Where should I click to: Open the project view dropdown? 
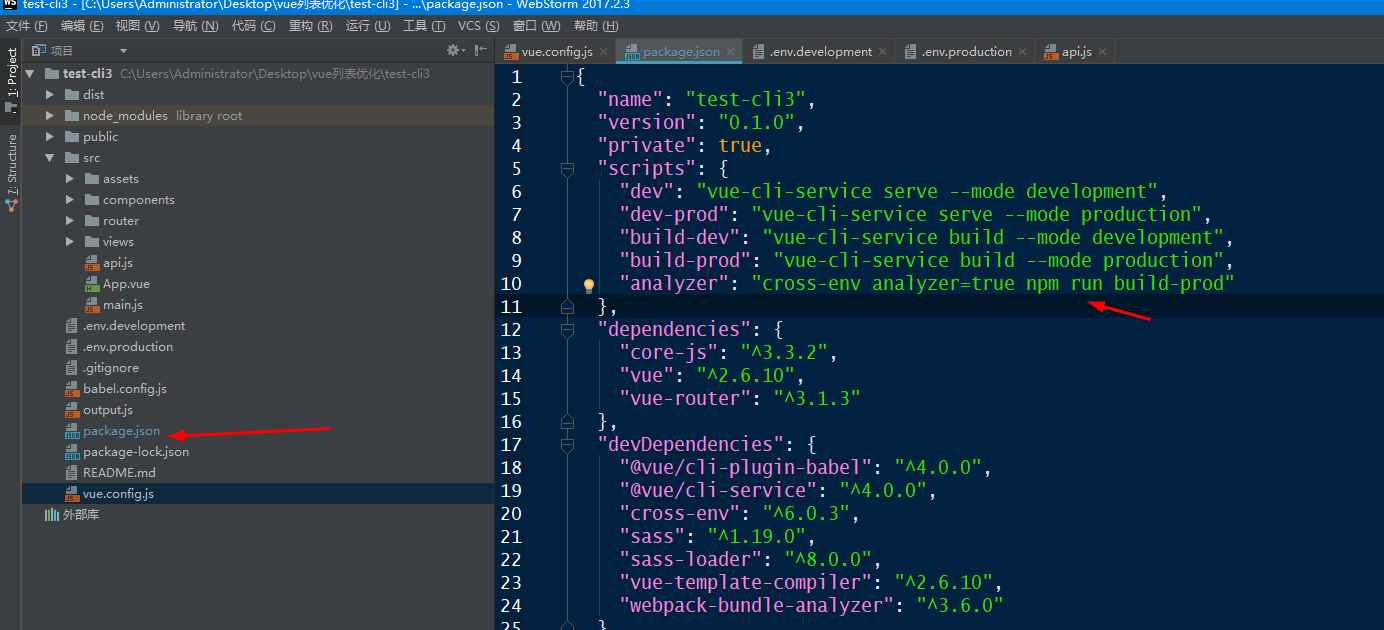tap(123, 51)
